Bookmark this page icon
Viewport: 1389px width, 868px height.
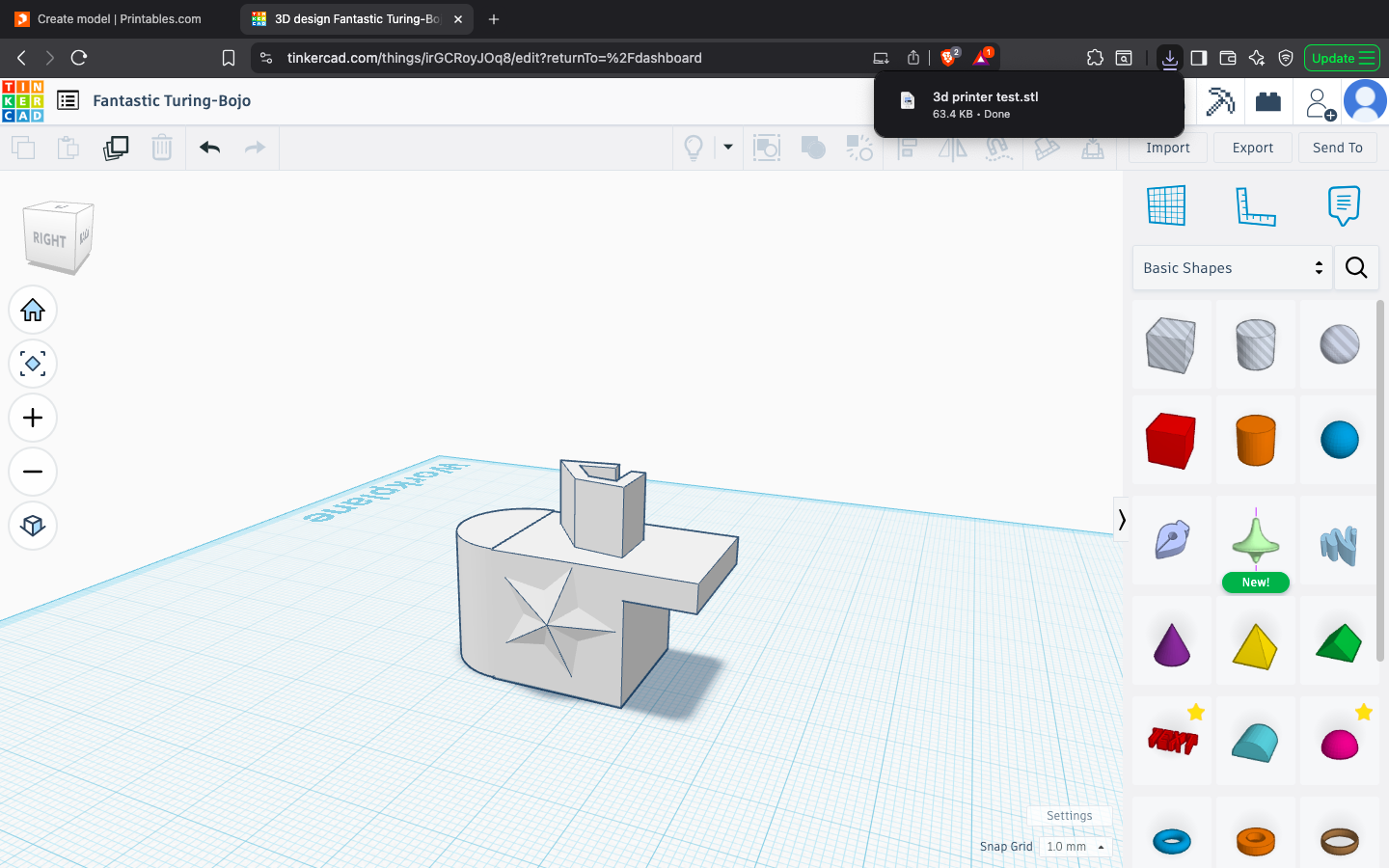(229, 58)
